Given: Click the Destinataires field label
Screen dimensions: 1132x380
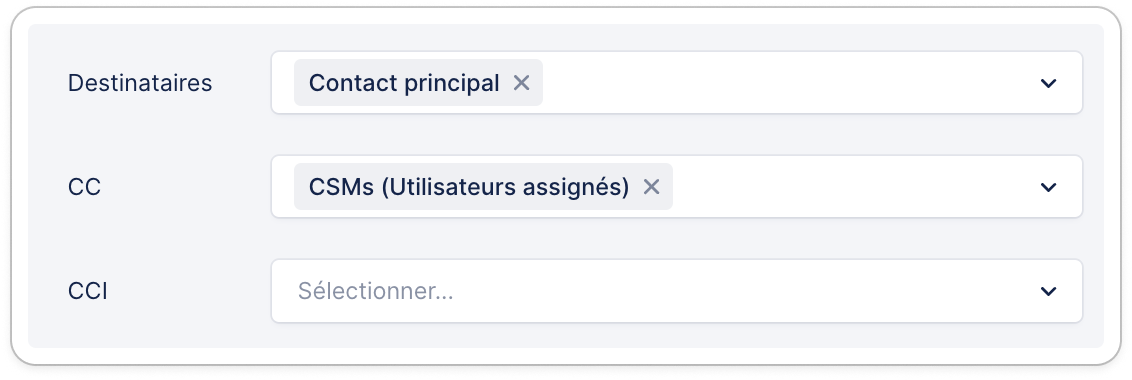Looking at the screenshot, I should [x=140, y=83].
